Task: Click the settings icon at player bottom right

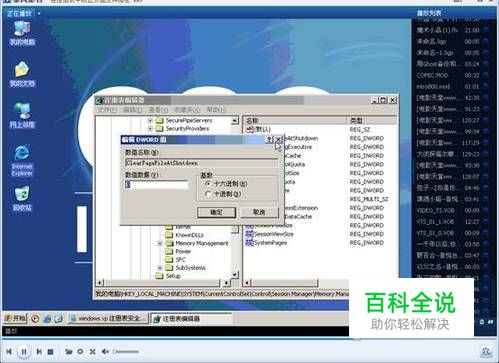Action: [x=486, y=351]
